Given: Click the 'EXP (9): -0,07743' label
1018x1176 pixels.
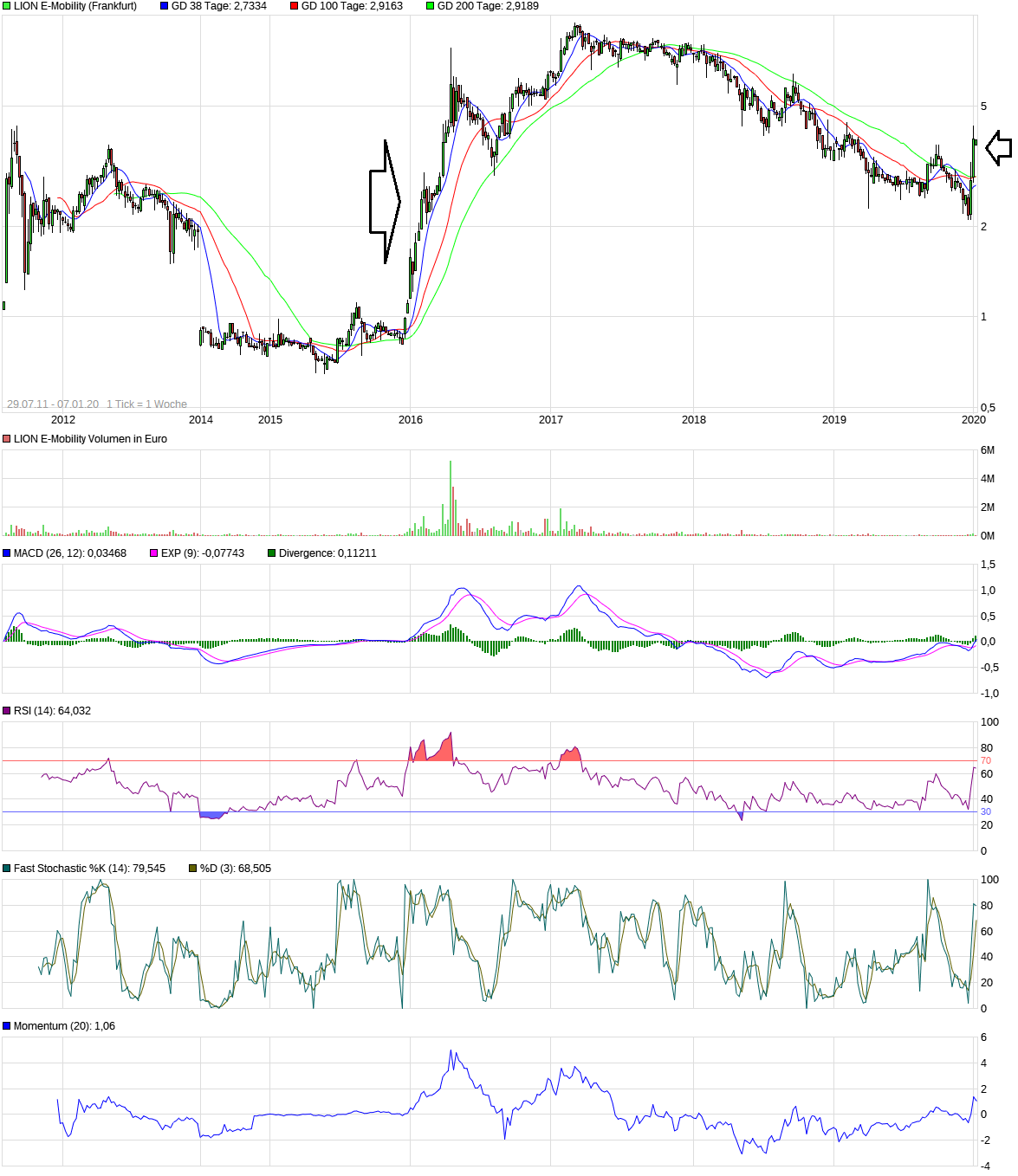Looking at the screenshot, I should 203,553.
